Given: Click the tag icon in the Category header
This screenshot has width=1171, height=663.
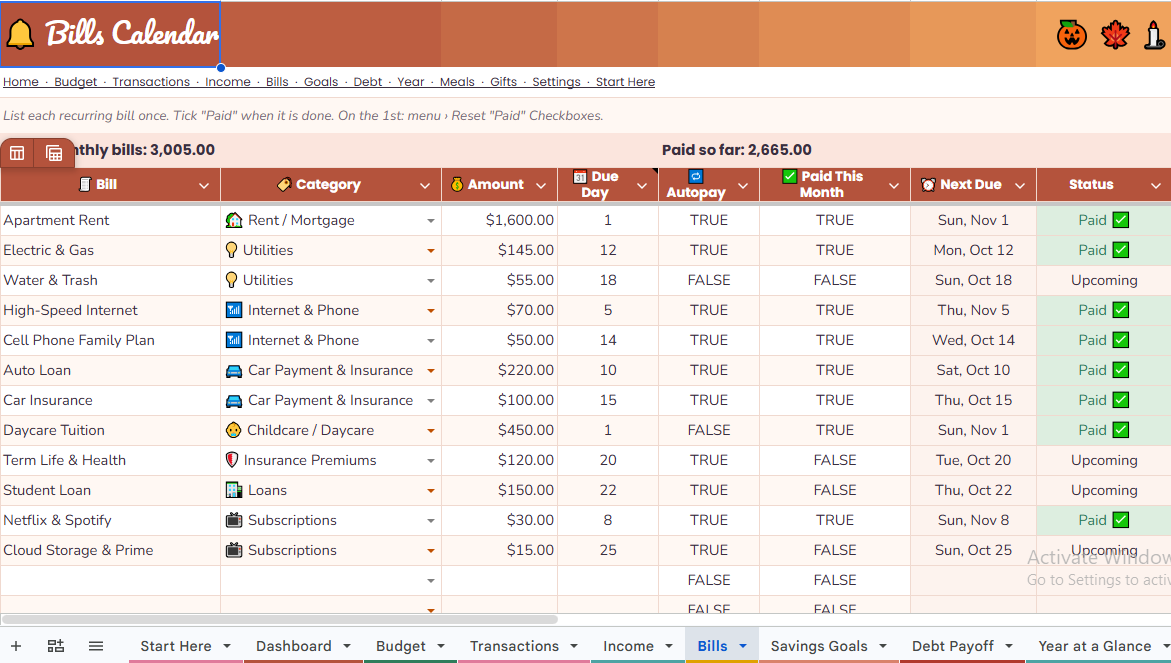Looking at the screenshot, I should coord(284,184).
